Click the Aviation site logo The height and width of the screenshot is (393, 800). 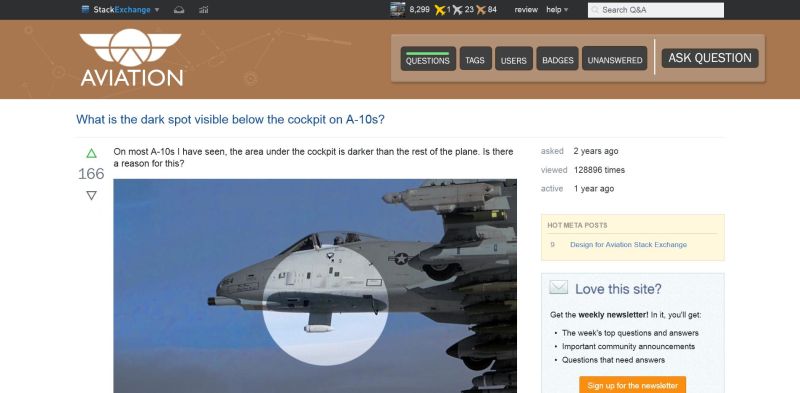131,57
